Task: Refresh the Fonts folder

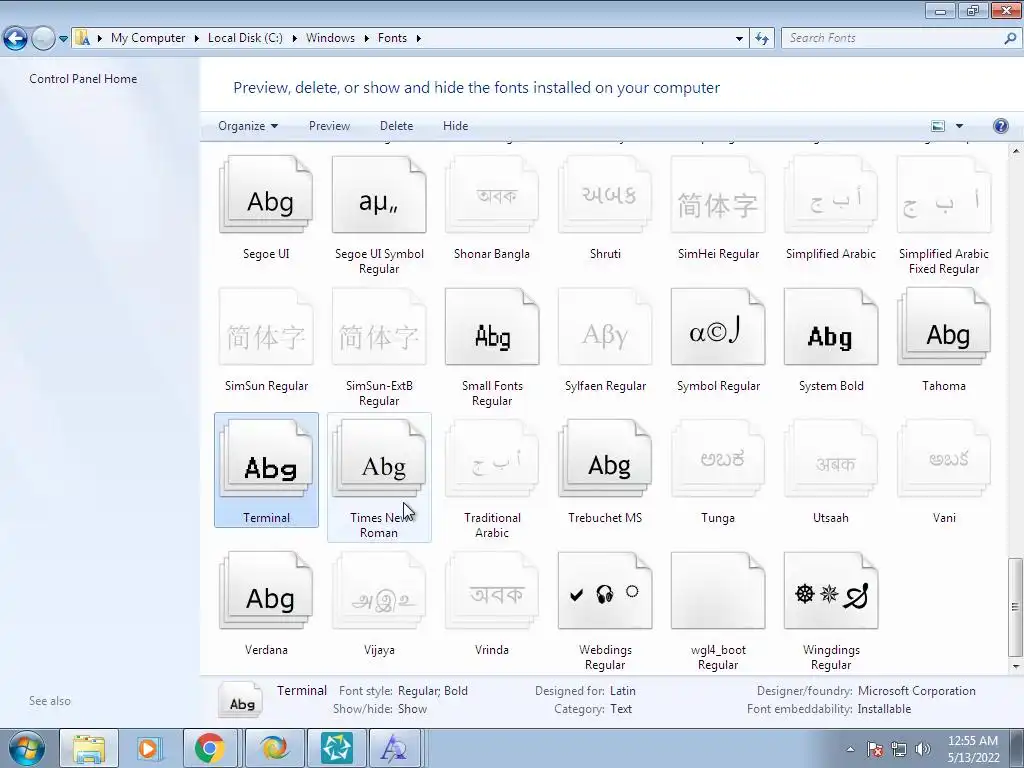Action: point(761,39)
